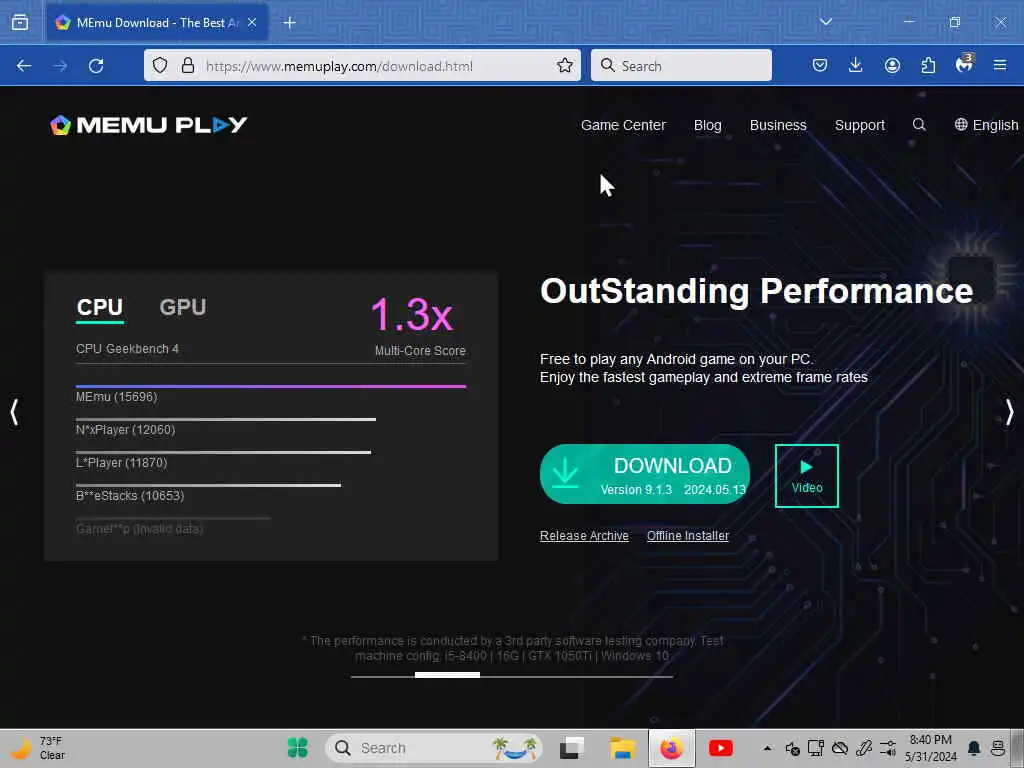Click the Firefox Search box
1024x768 pixels.
coord(681,65)
